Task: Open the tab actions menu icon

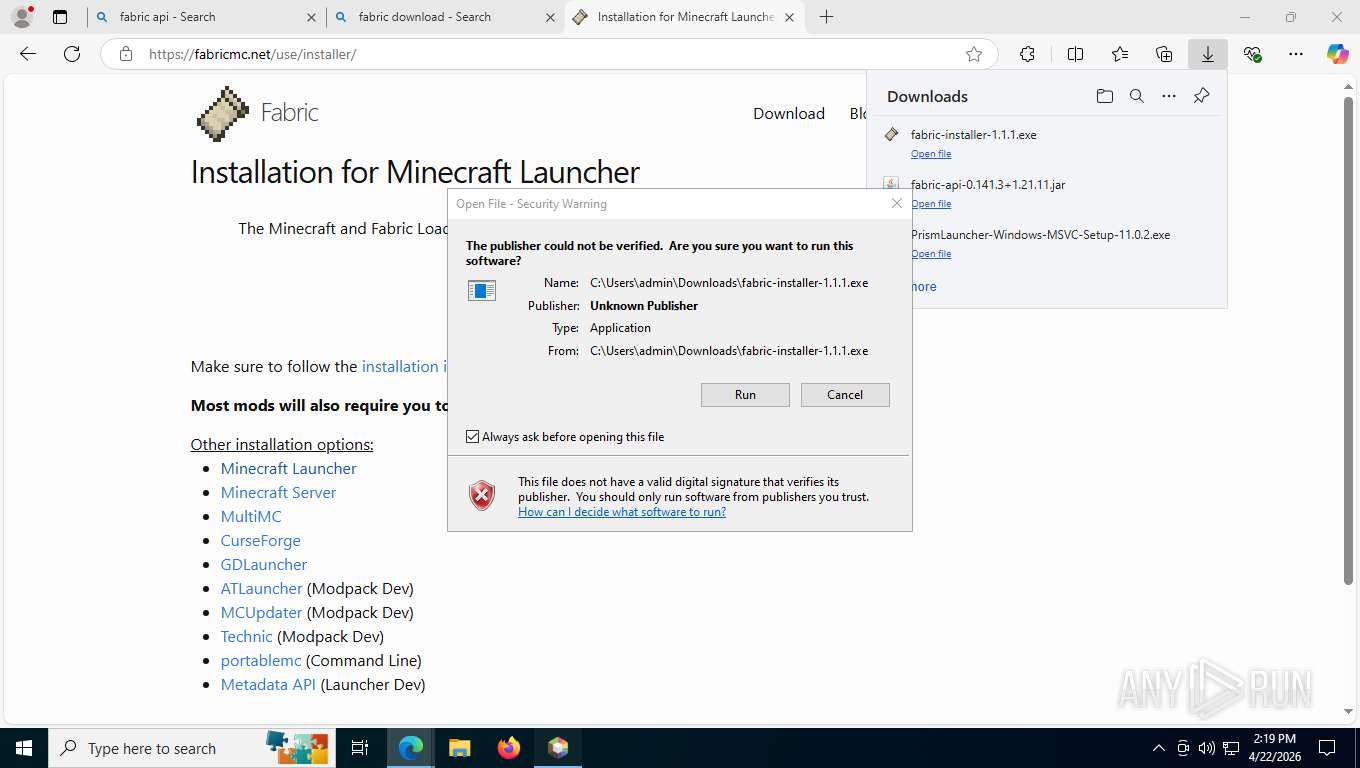Action: point(60,17)
